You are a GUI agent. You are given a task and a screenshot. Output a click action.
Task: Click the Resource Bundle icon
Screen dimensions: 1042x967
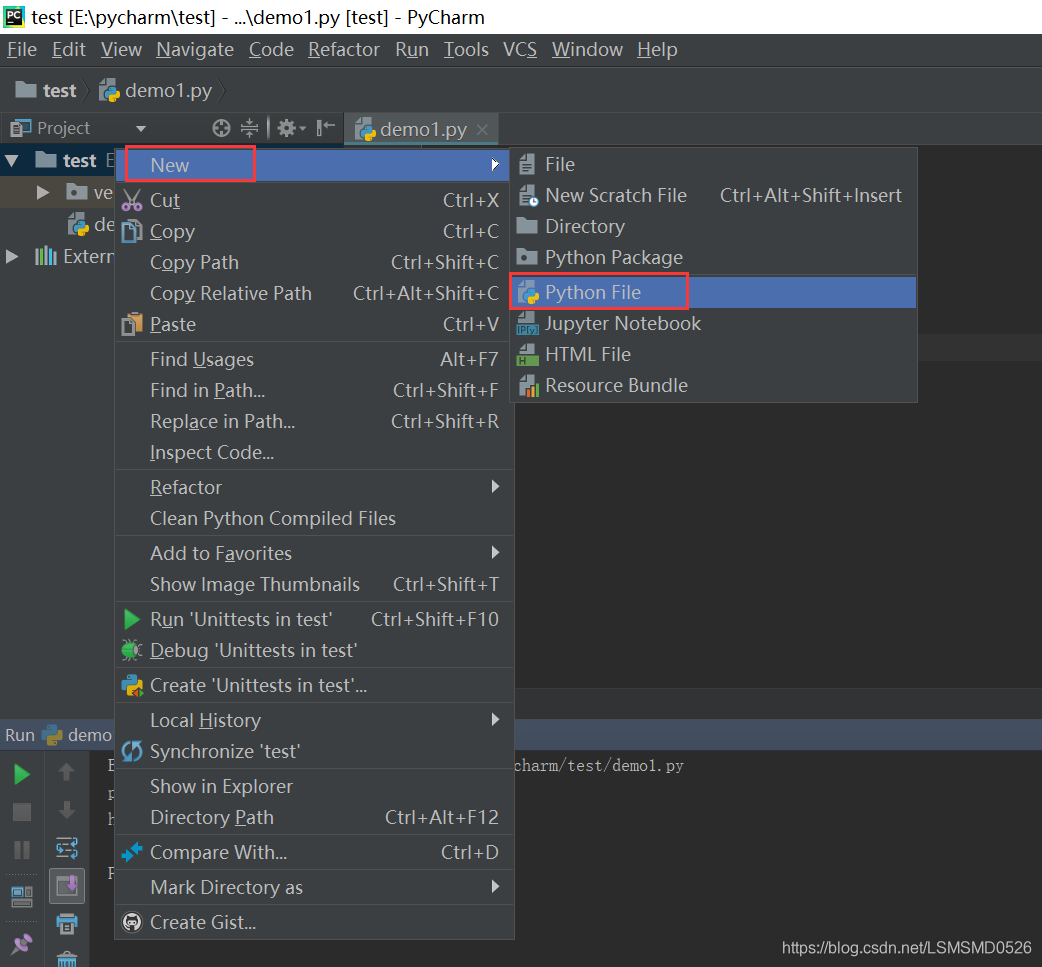tap(528, 385)
